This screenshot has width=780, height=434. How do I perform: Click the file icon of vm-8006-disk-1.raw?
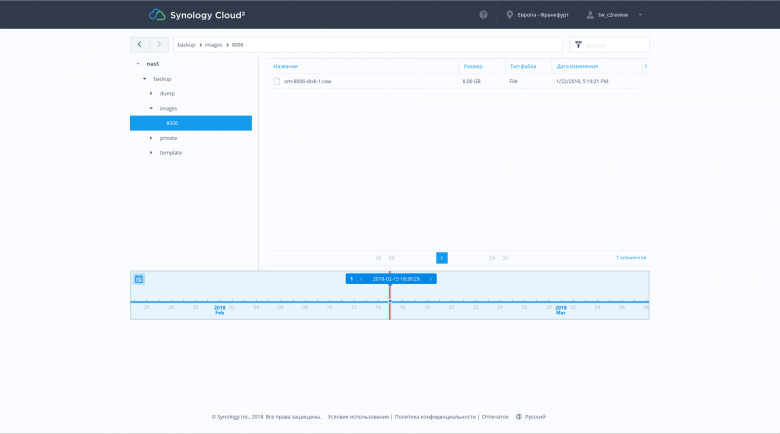(277, 81)
